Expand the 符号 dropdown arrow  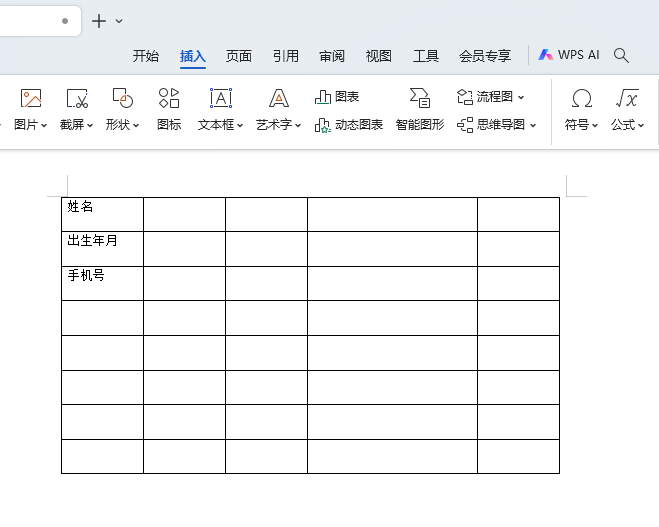(x=595, y=125)
